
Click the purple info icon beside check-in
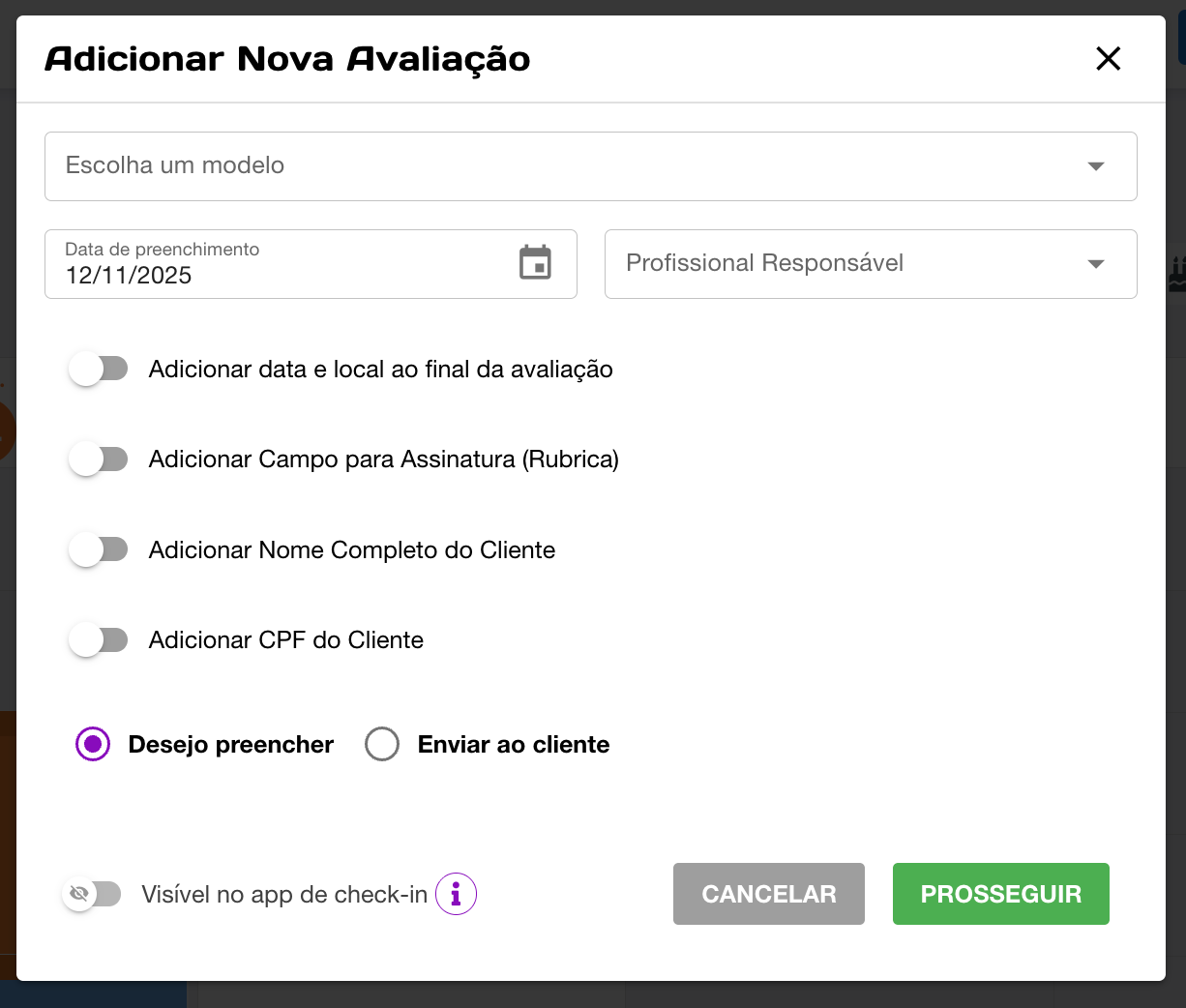click(x=456, y=894)
